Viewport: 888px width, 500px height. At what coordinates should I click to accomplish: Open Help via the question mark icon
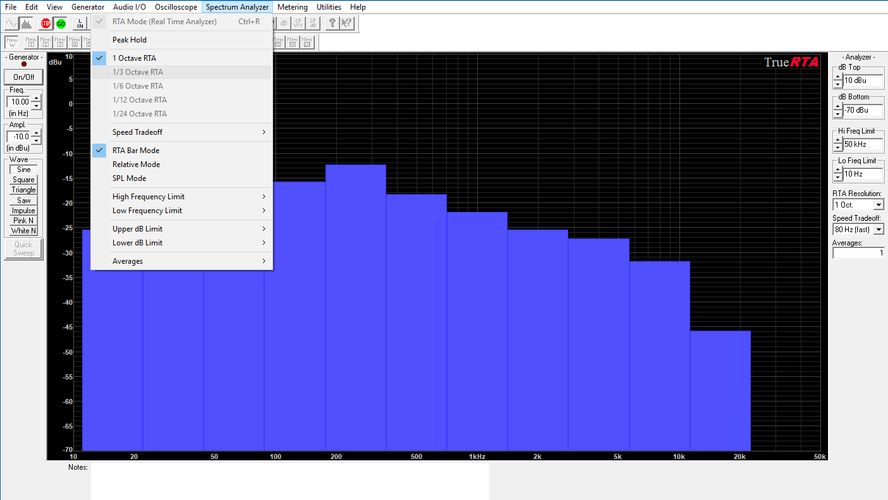coord(330,23)
